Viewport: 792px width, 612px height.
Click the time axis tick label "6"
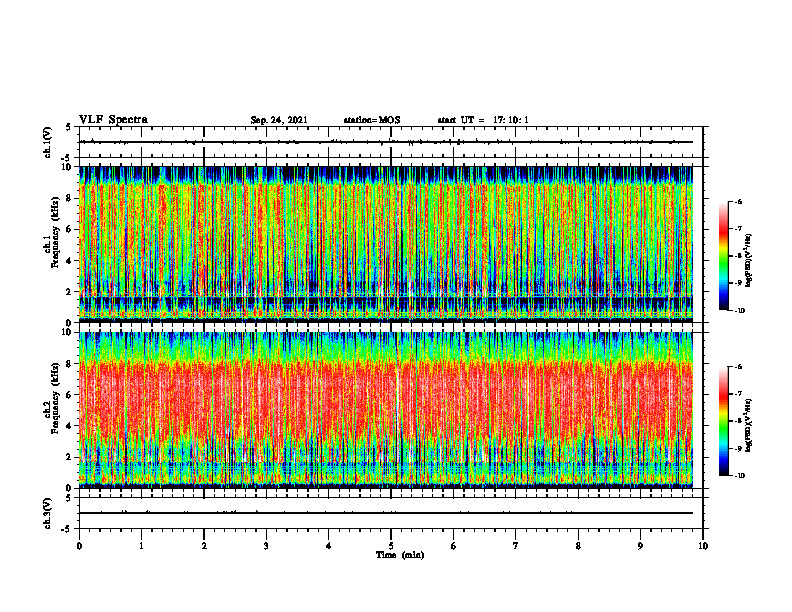[x=454, y=546]
